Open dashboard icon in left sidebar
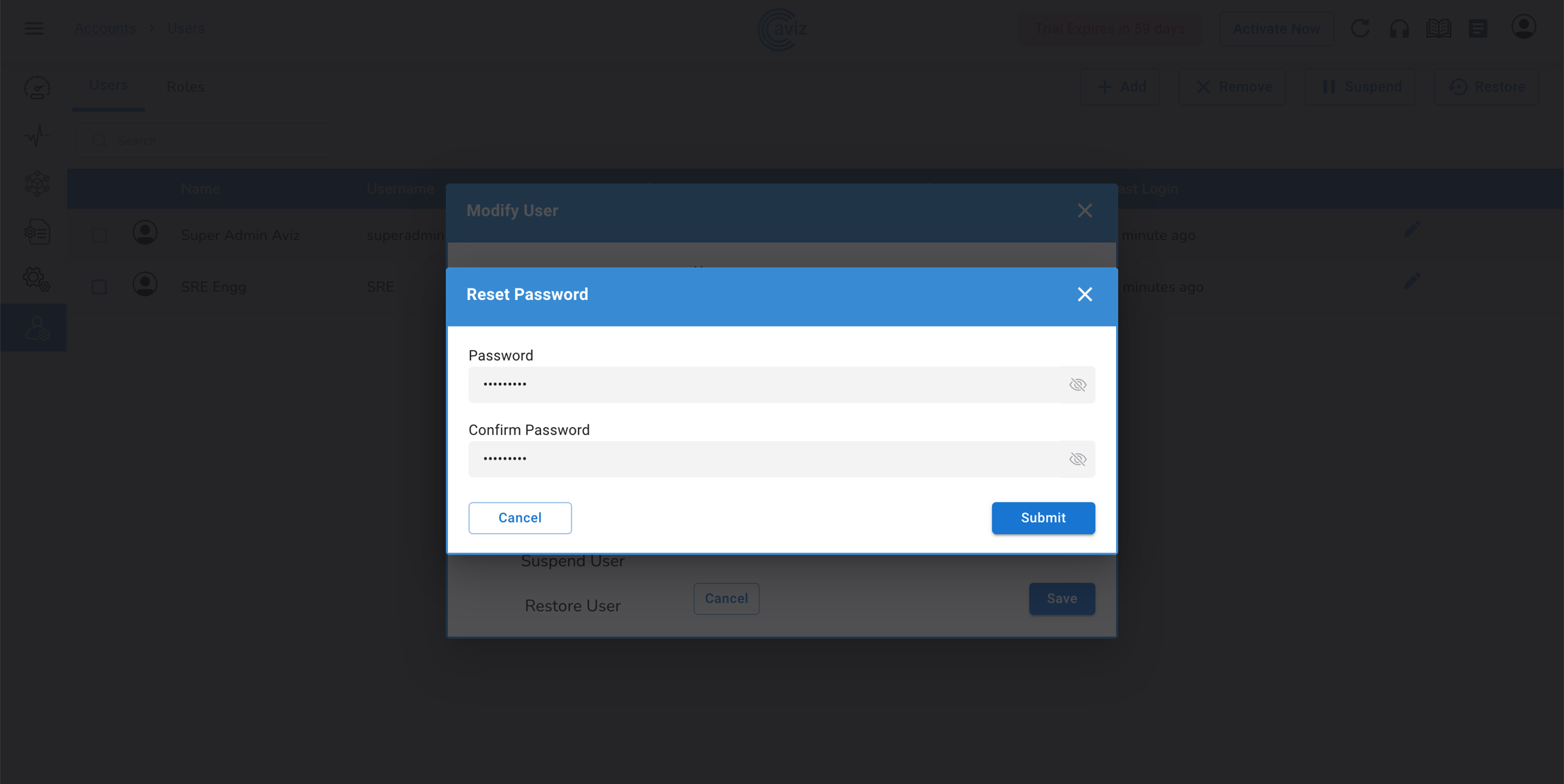The width and height of the screenshot is (1564, 784). tap(37, 88)
